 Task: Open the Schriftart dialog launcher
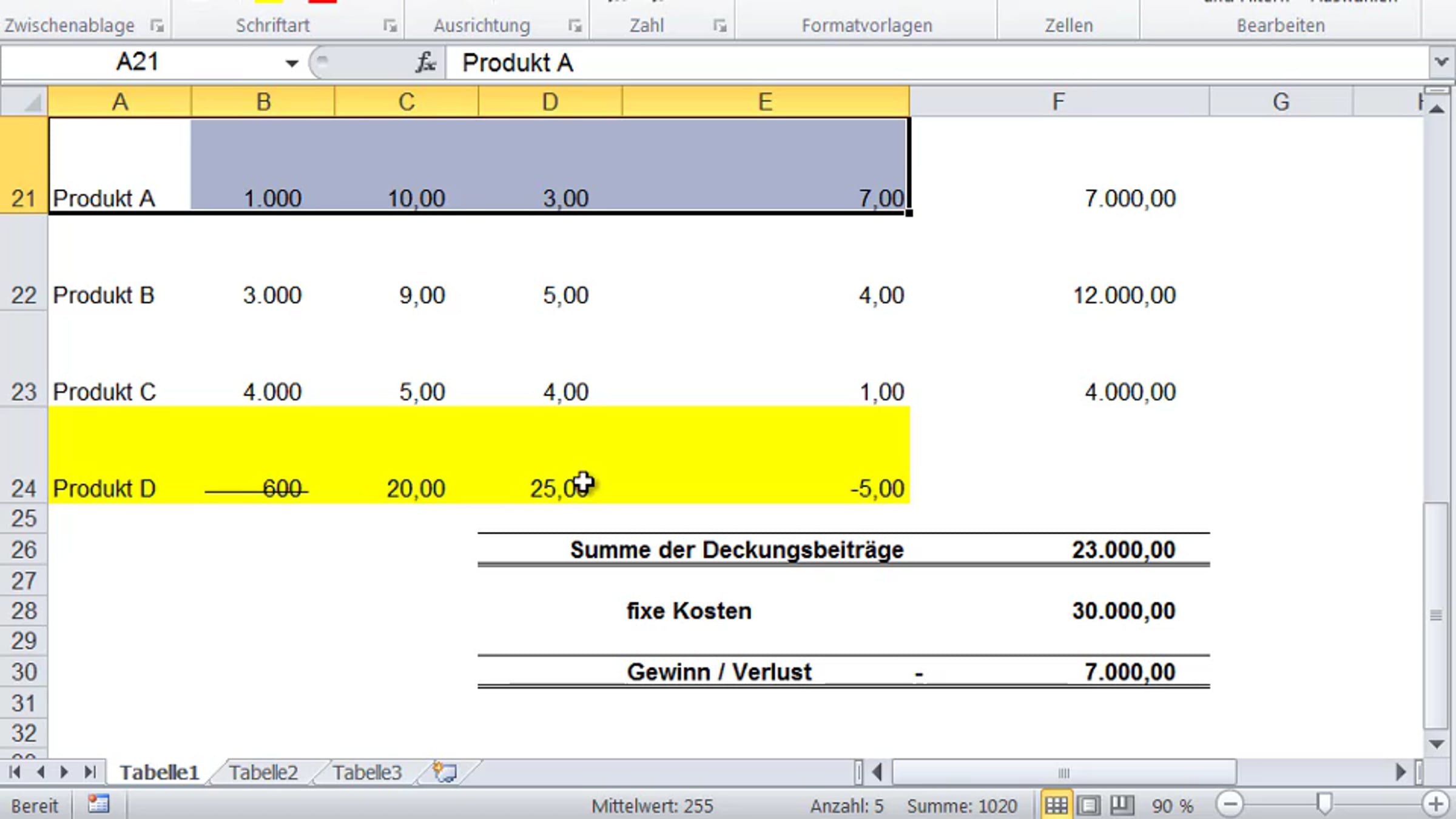pyautogui.click(x=390, y=25)
